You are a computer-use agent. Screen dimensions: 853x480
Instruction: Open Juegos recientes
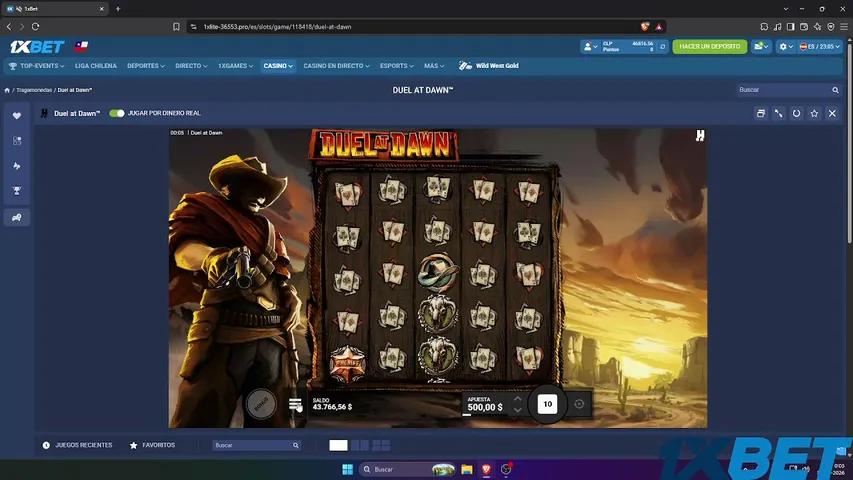click(x=78, y=445)
